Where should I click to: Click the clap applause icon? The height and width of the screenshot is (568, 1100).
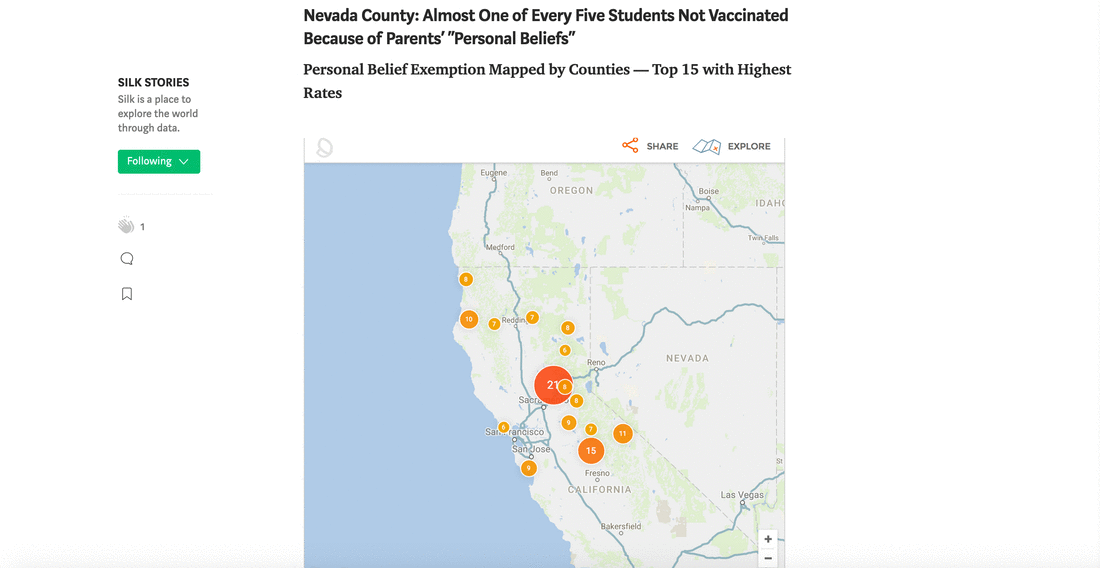coord(126,226)
